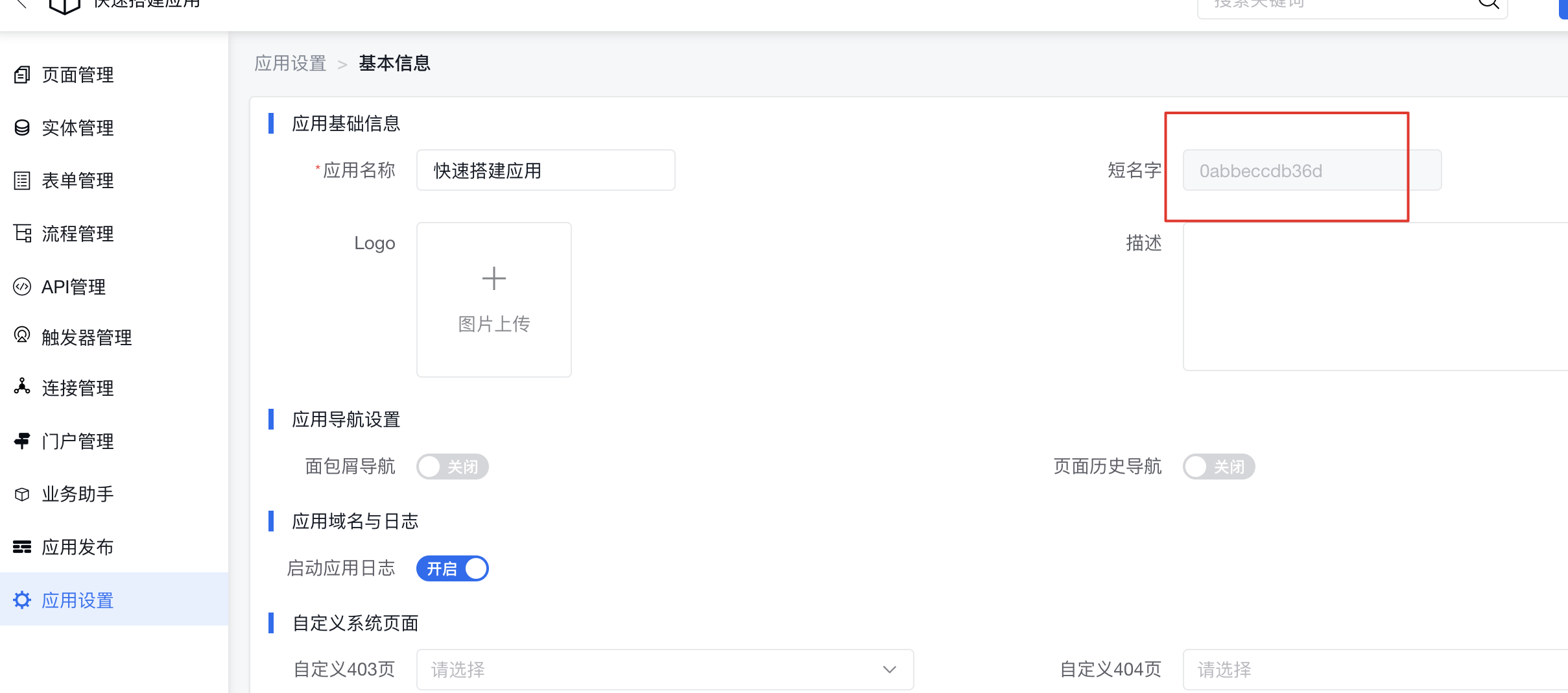
Task: Expand the 自定义404页 selector
Action: pyautogui.click(x=1362, y=669)
